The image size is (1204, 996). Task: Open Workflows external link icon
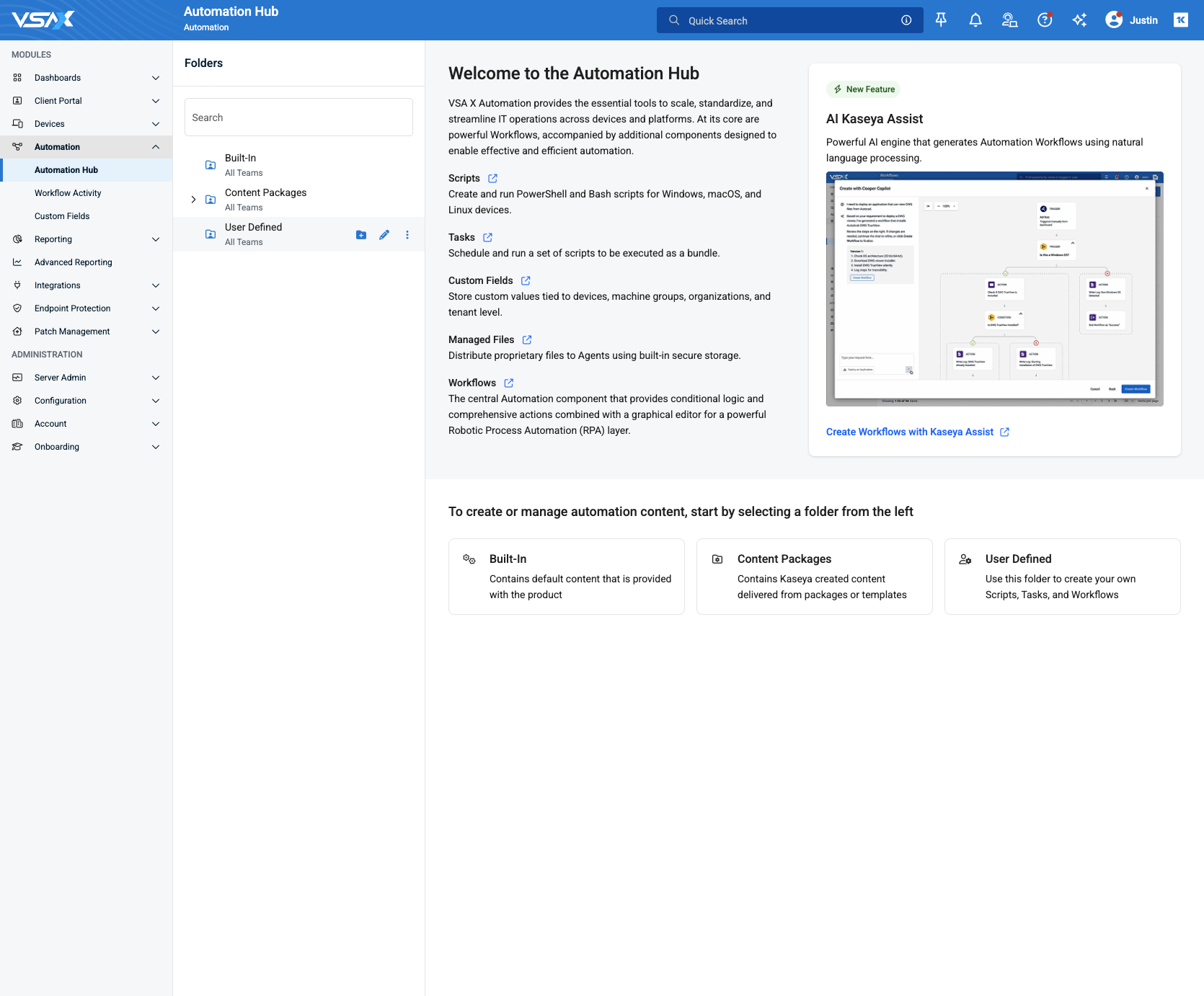(x=509, y=383)
